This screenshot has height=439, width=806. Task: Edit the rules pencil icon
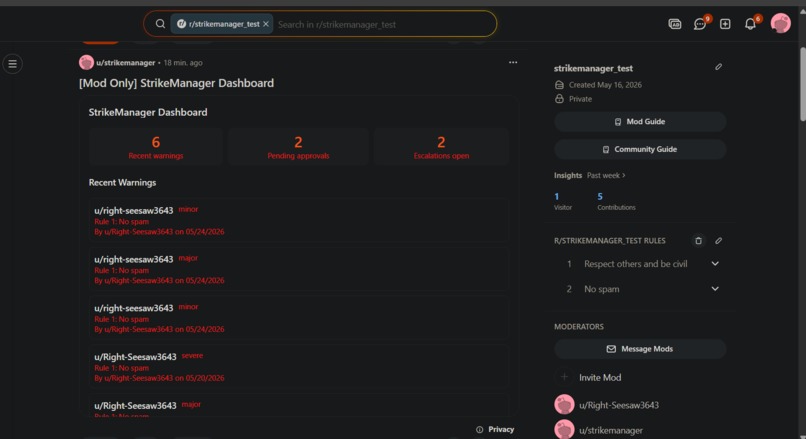[718, 241]
